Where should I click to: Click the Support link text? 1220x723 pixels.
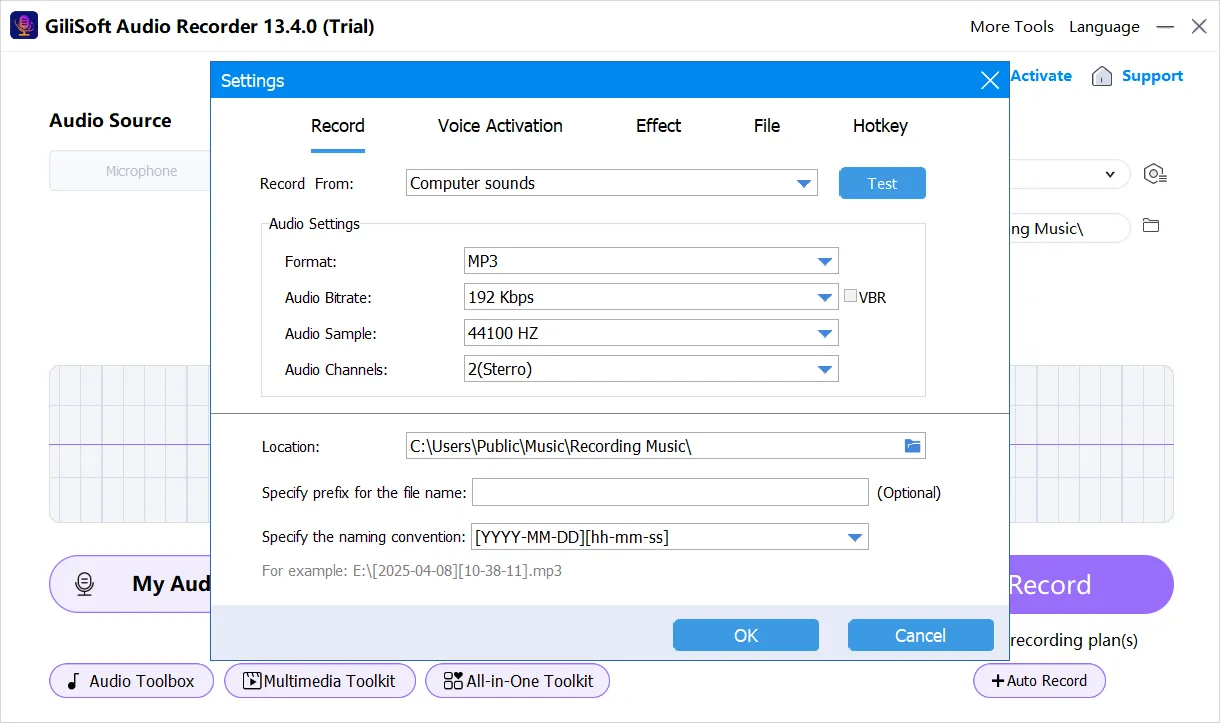pyautogui.click(x=1152, y=76)
